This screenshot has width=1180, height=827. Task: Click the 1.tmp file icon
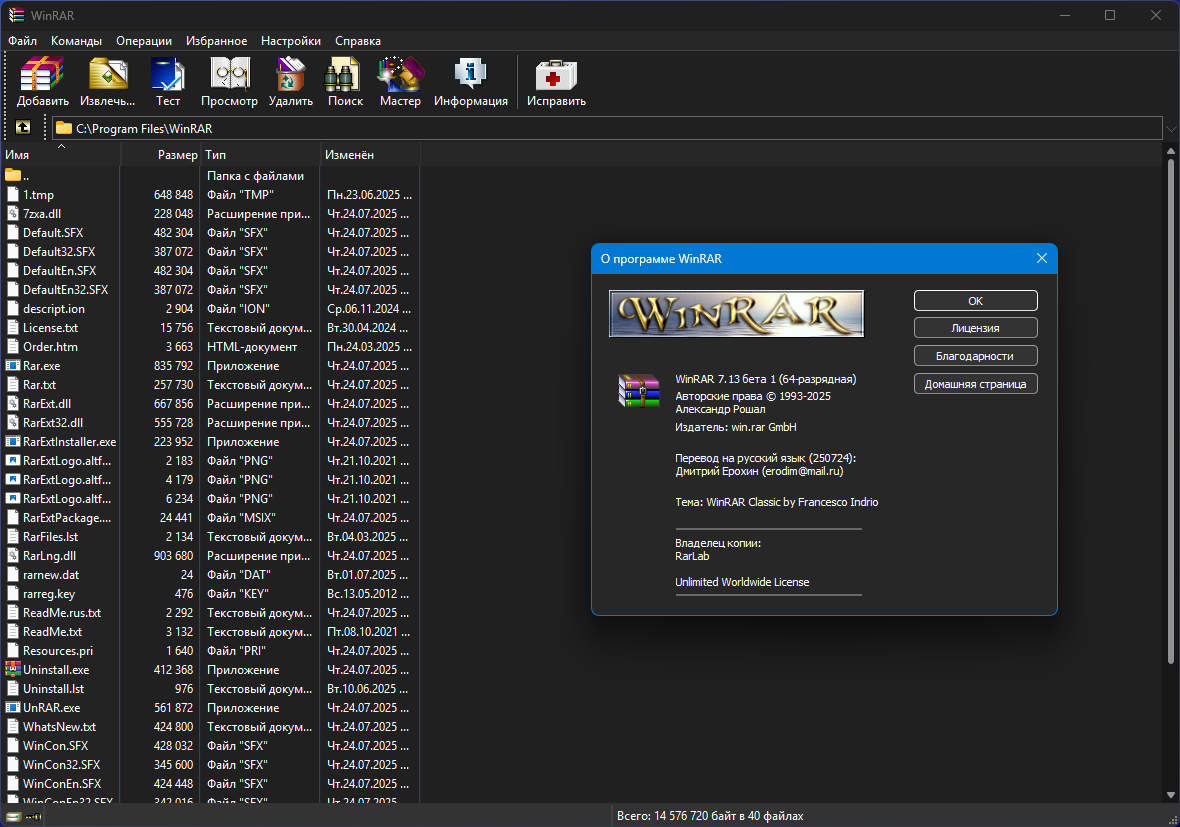point(13,194)
